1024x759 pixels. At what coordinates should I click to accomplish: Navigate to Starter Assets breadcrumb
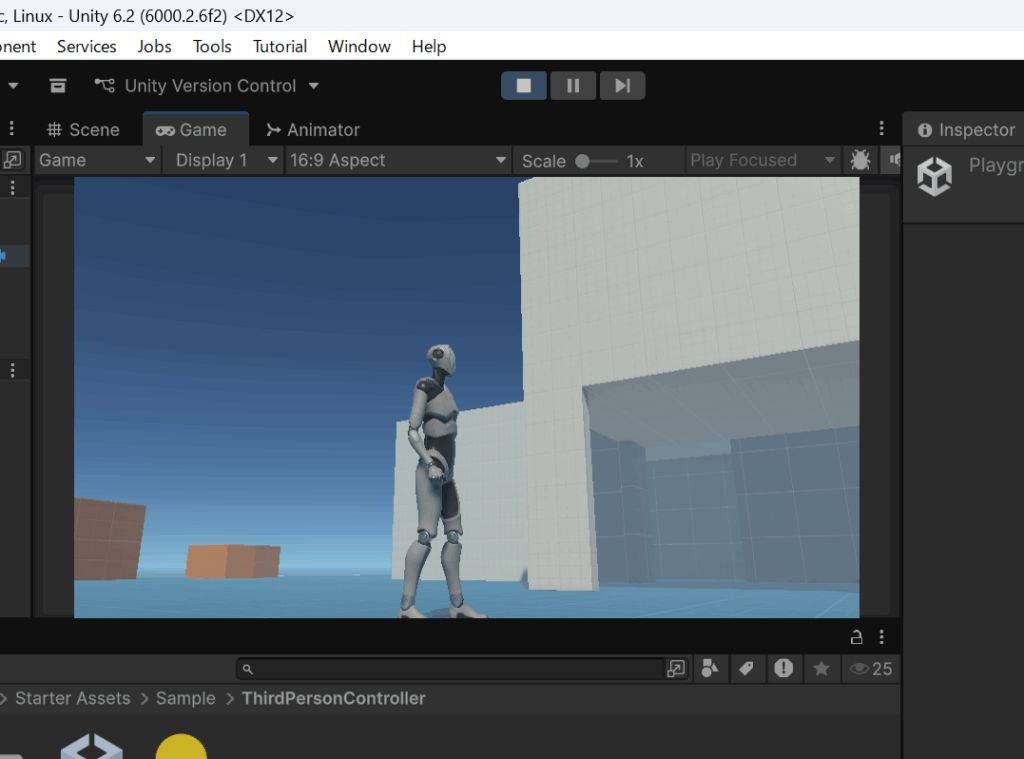[72, 698]
